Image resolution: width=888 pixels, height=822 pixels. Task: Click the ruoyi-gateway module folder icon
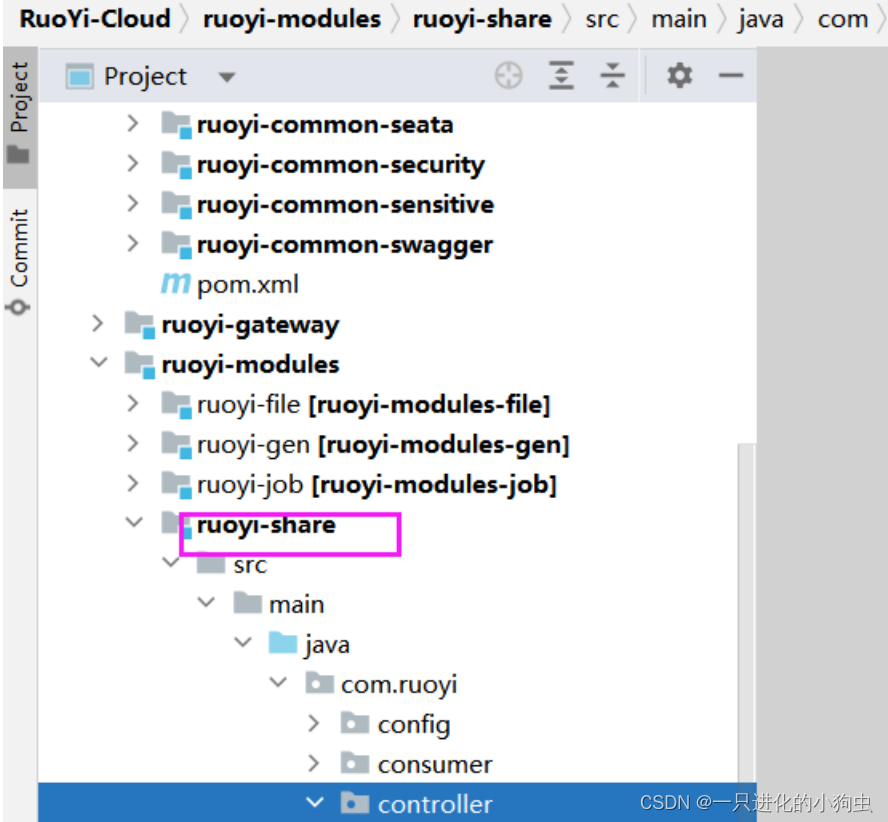point(139,325)
